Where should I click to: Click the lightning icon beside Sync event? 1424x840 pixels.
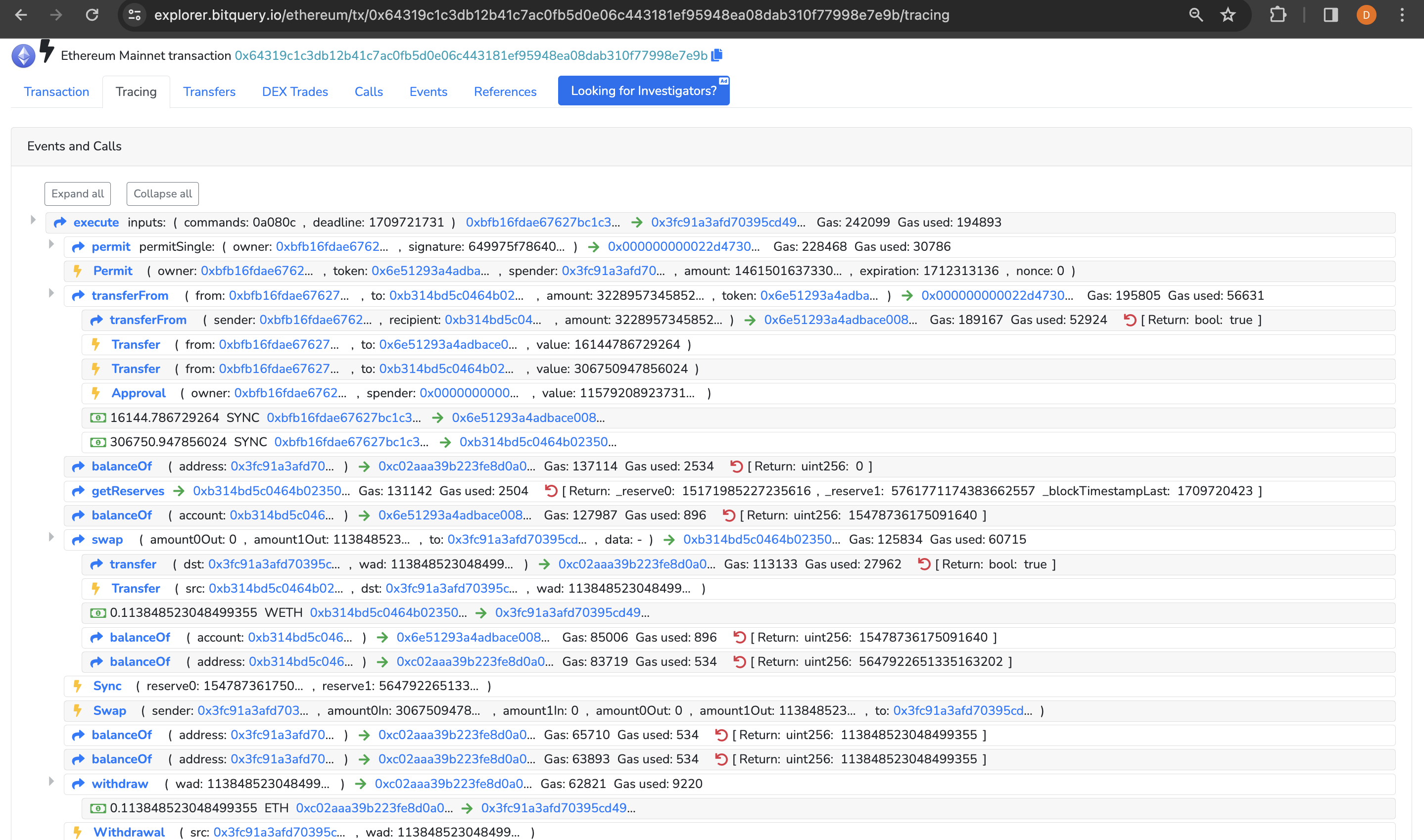[x=78, y=686]
